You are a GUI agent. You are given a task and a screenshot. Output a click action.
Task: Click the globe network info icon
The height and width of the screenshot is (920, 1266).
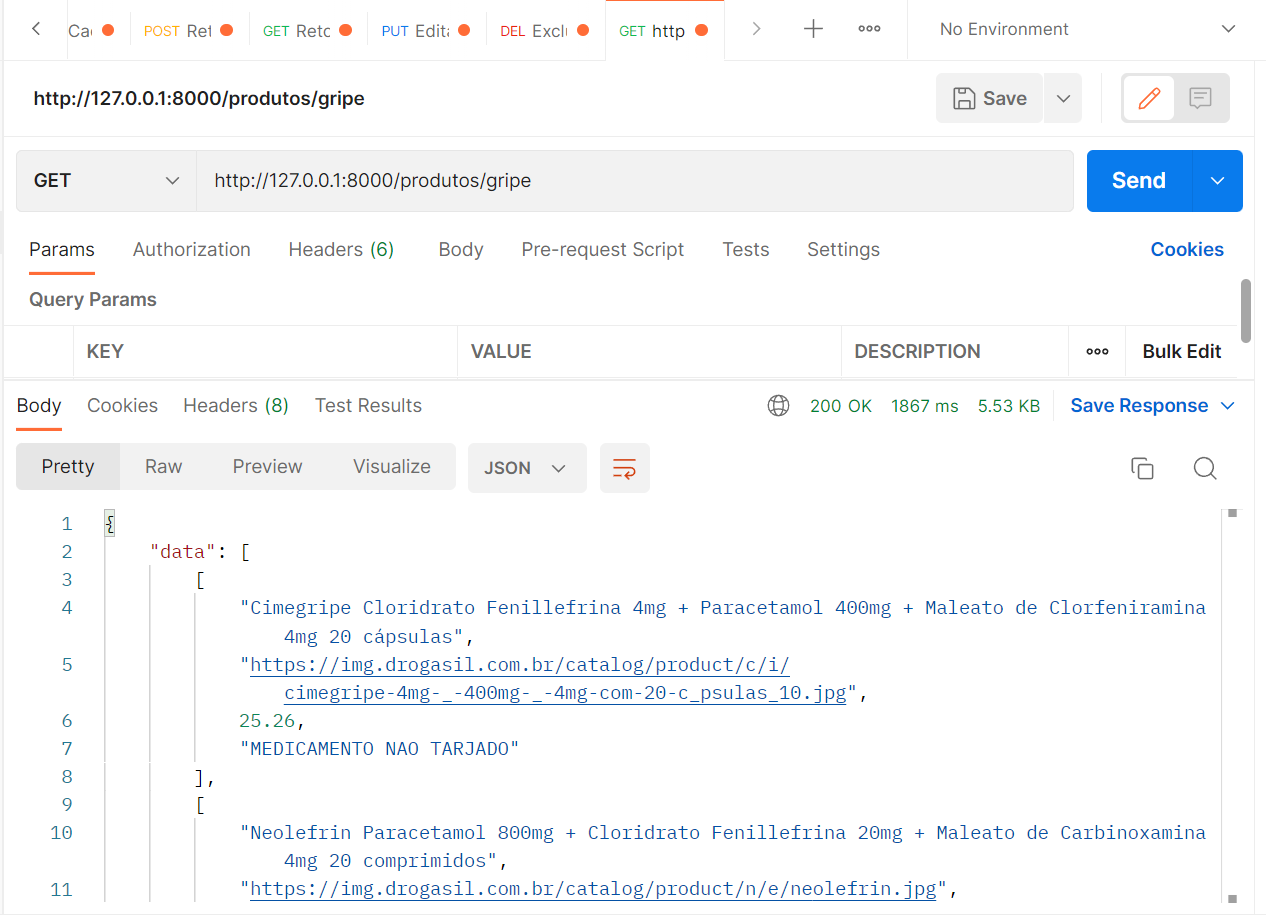[x=778, y=405]
